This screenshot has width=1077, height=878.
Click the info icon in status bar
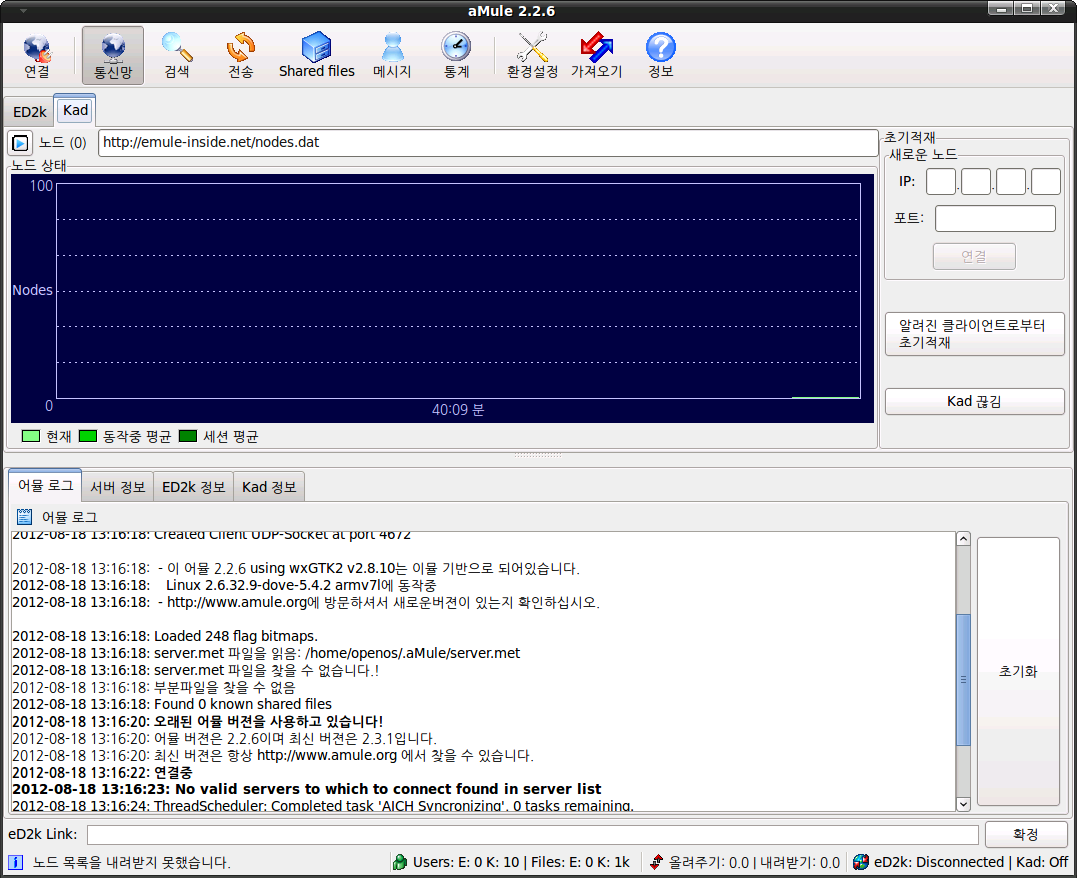[15, 862]
